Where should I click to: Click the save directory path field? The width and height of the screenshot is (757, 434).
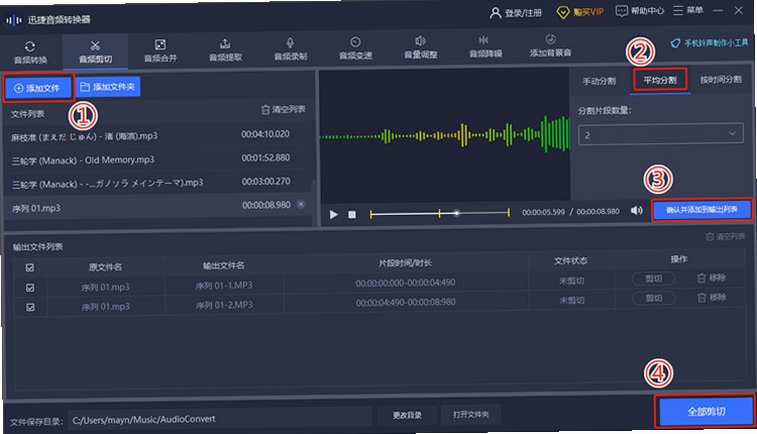pos(220,419)
